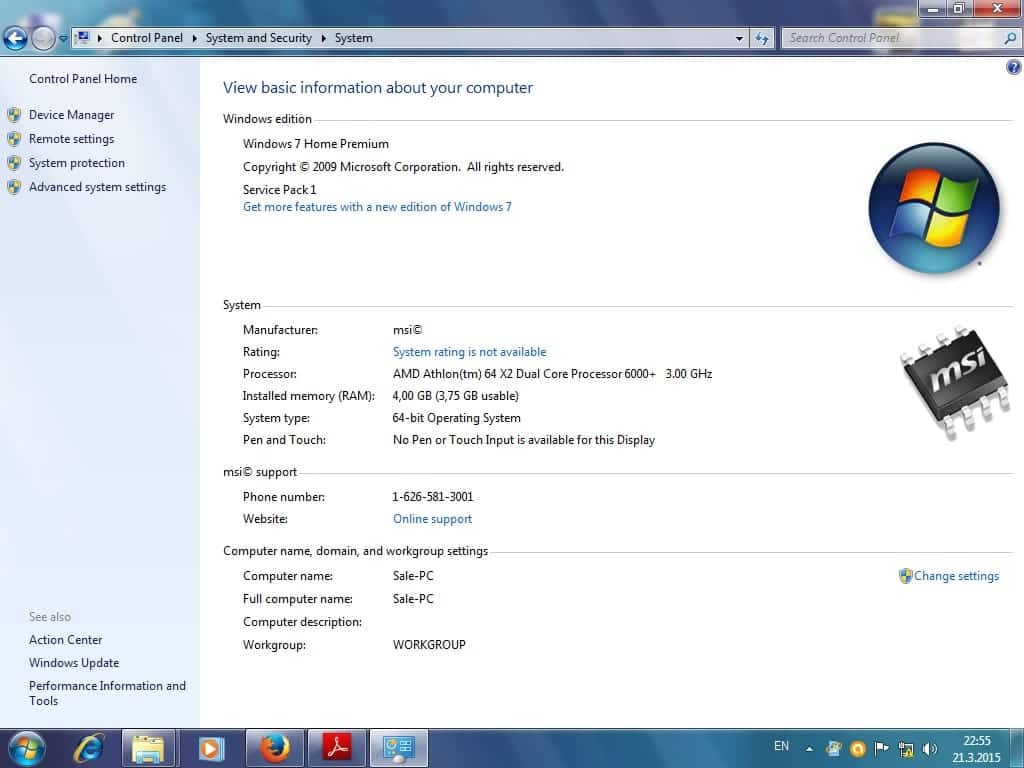
Task: Show hidden tray icons arrow
Action: coord(809,749)
